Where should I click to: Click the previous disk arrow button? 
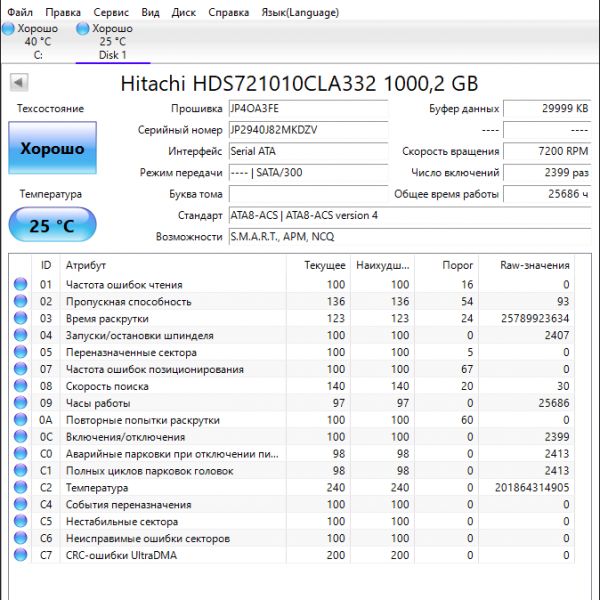[19, 82]
